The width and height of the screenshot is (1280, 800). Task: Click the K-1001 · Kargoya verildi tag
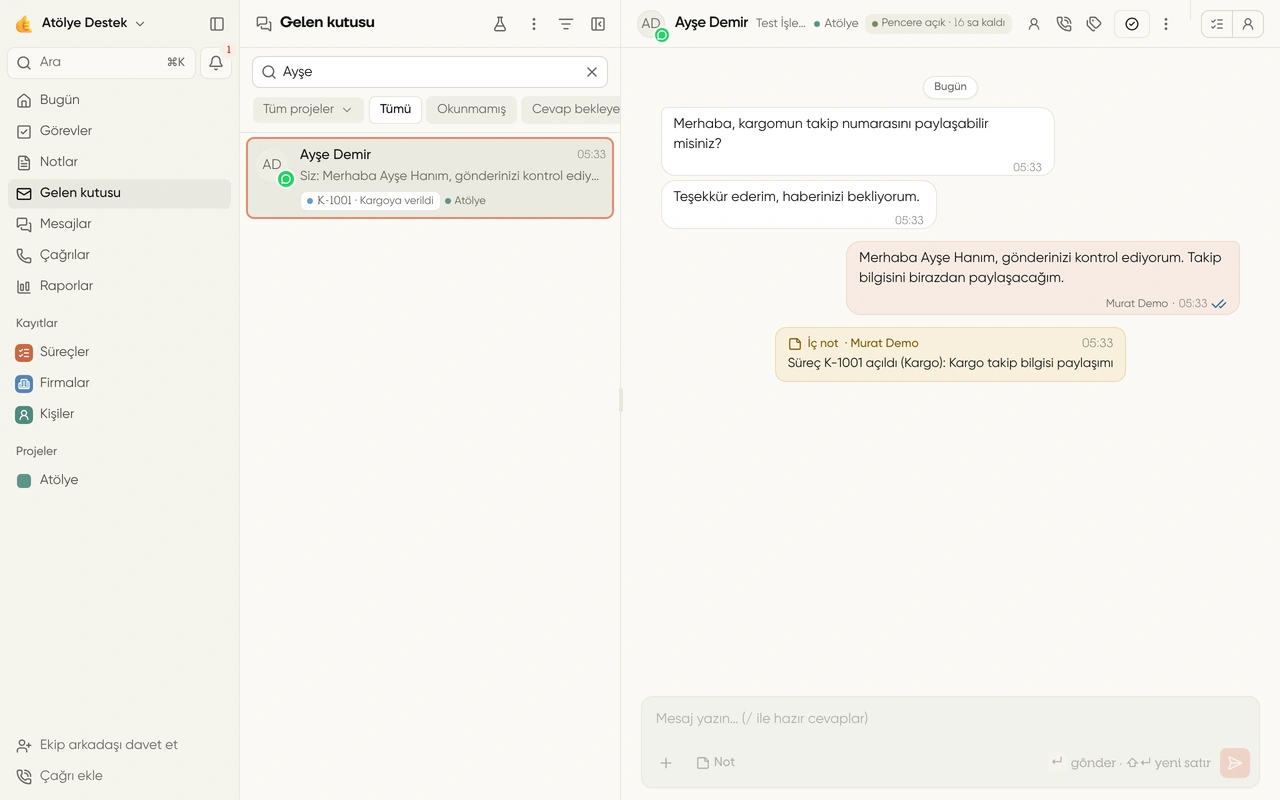click(370, 201)
